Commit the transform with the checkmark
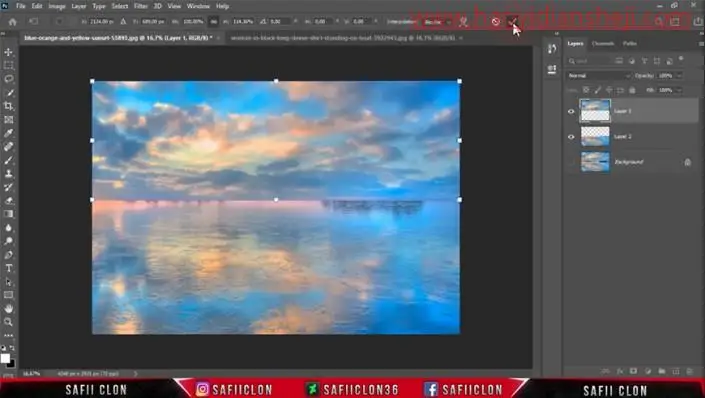This screenshot has height=398, width=705. (x=512, y=22)
